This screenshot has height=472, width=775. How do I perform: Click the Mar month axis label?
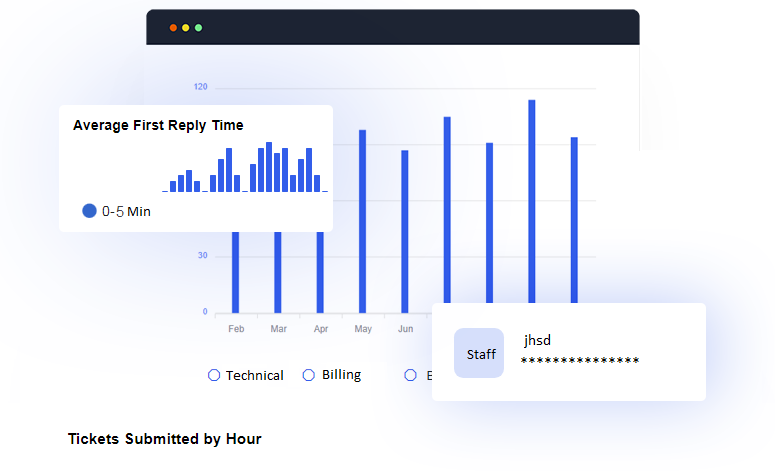tap(278, 329)
